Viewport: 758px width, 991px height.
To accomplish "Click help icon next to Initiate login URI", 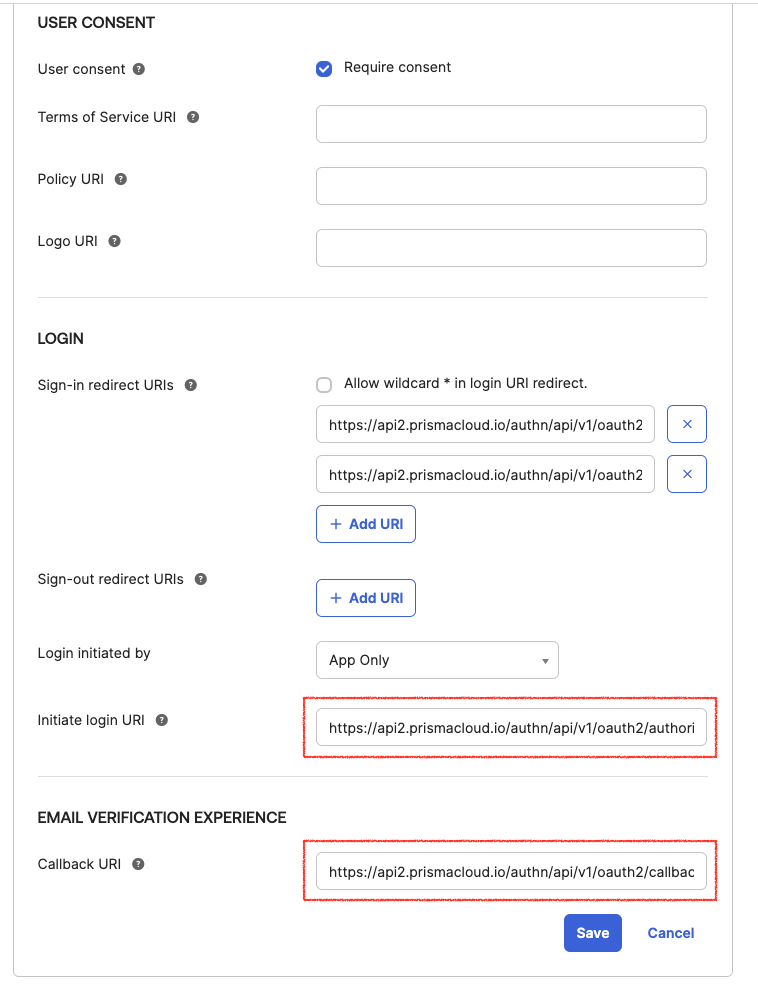I will 162,720.
